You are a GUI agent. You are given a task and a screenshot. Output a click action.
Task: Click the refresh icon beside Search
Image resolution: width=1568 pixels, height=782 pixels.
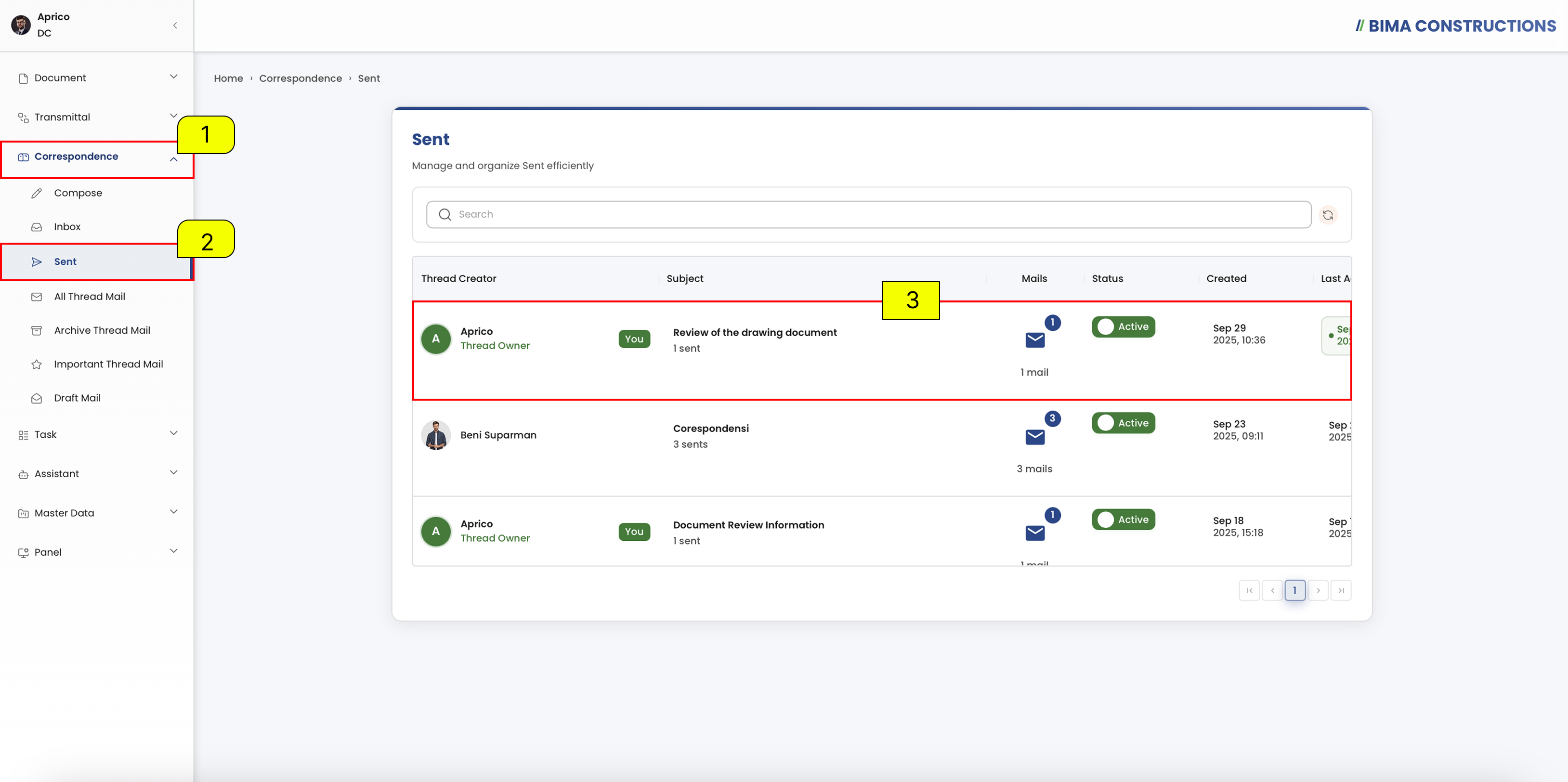click(1328, 215)
